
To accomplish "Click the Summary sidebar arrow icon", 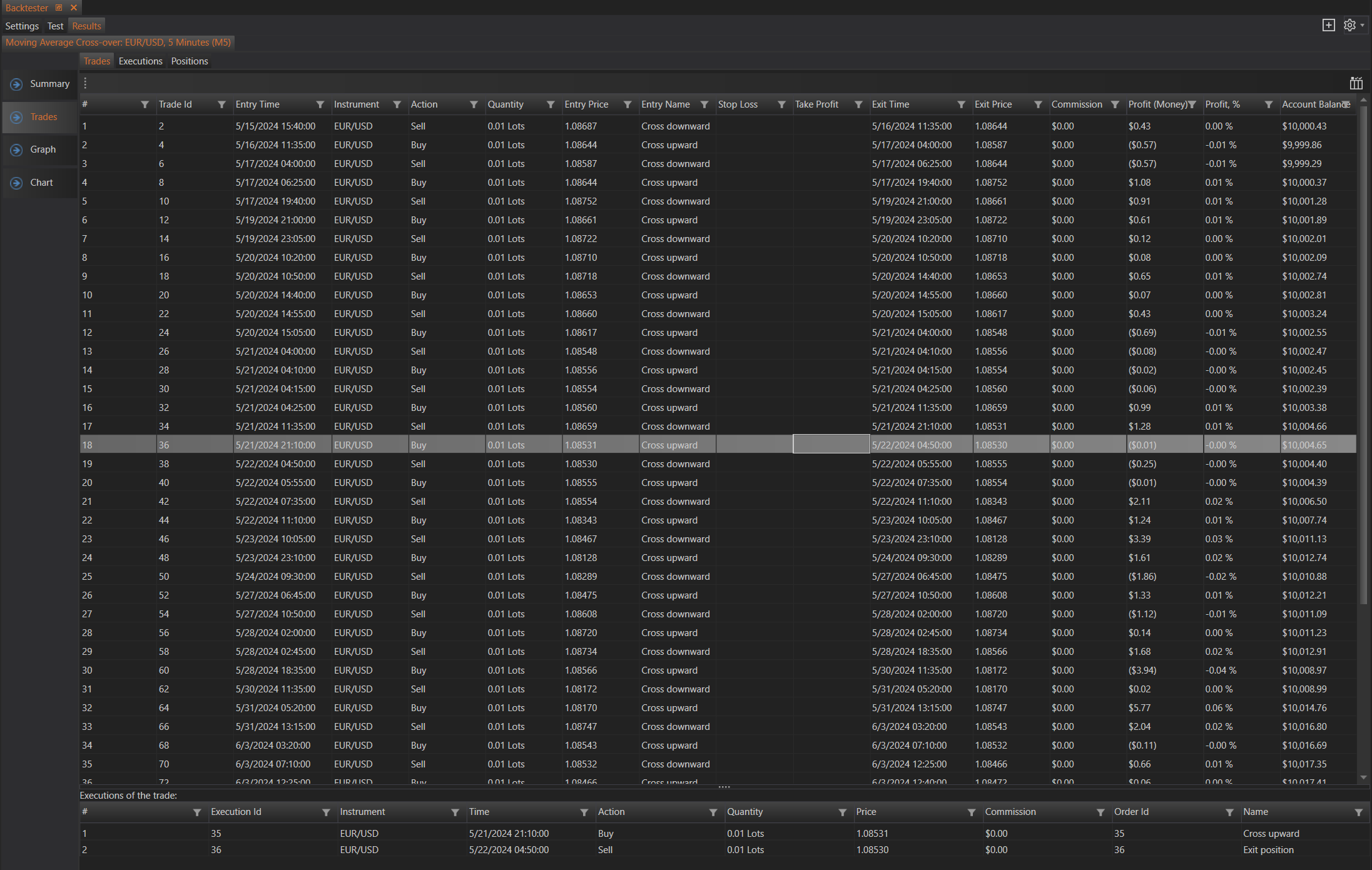I will coord(17,84).
